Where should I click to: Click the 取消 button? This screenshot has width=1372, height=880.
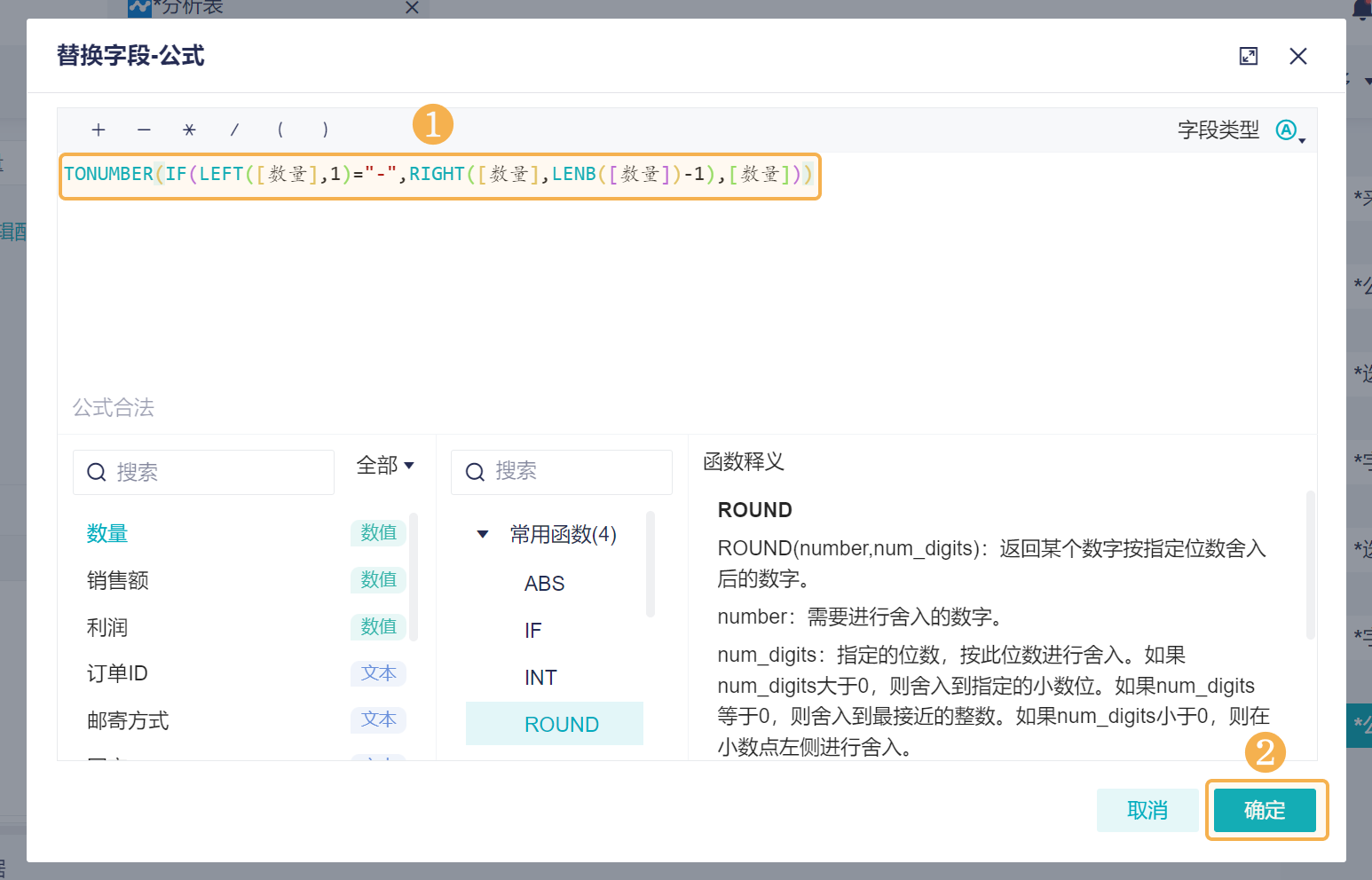[1147, 810]
